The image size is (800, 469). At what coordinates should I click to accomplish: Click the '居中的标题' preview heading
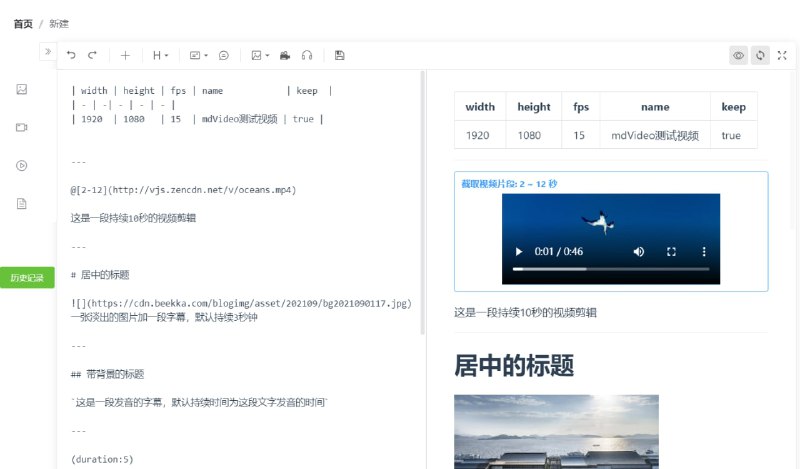tap(514, 365)
